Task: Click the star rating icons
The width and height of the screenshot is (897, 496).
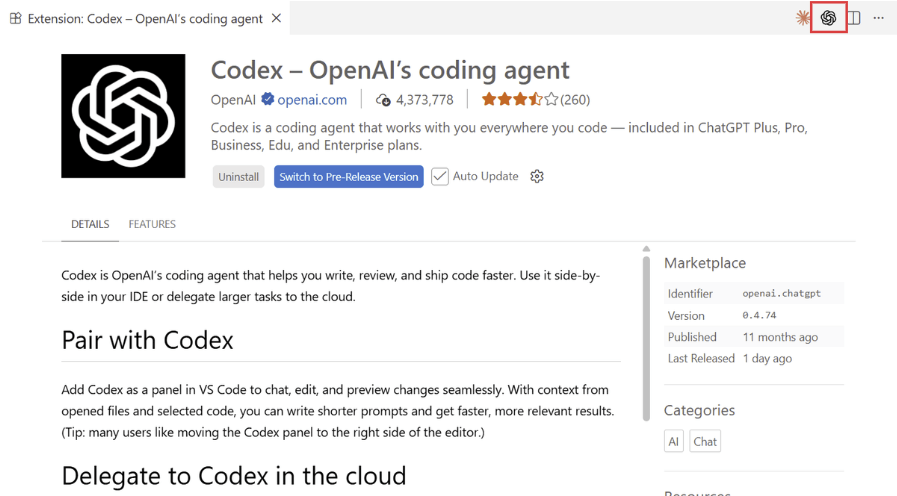Action: pyautogui.click(x=519, y=100)
